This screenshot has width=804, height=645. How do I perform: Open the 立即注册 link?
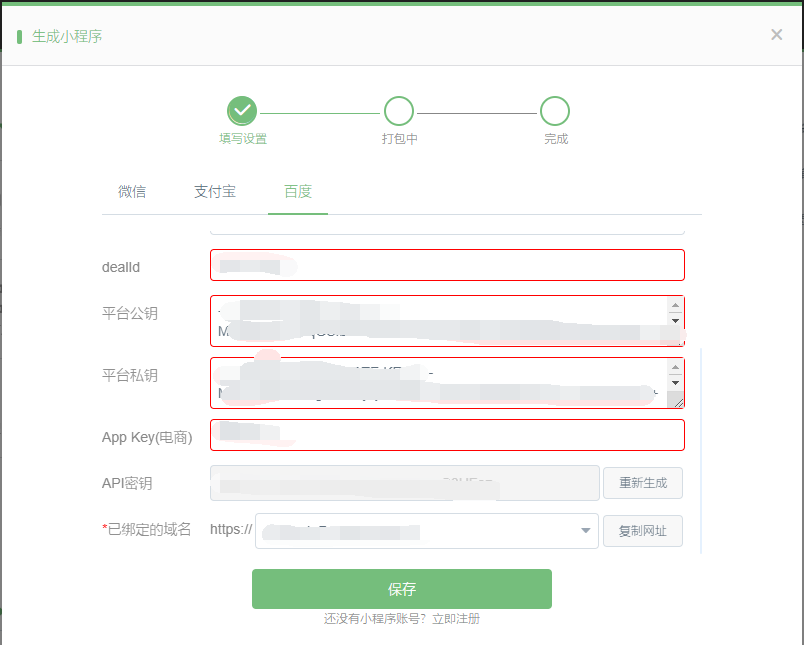(456, 619)
